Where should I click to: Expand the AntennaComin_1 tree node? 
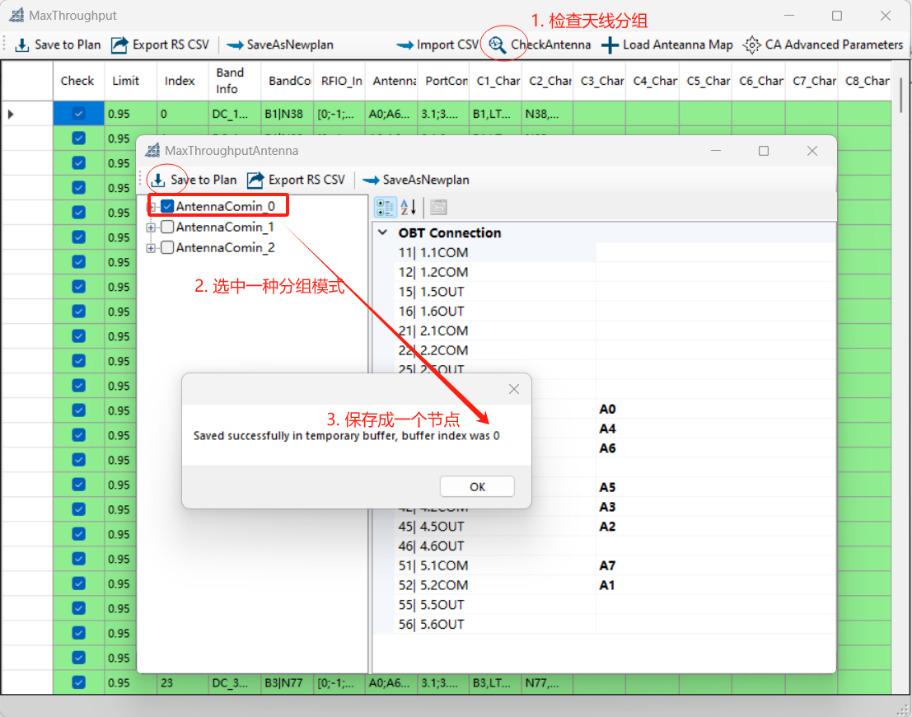151,227
